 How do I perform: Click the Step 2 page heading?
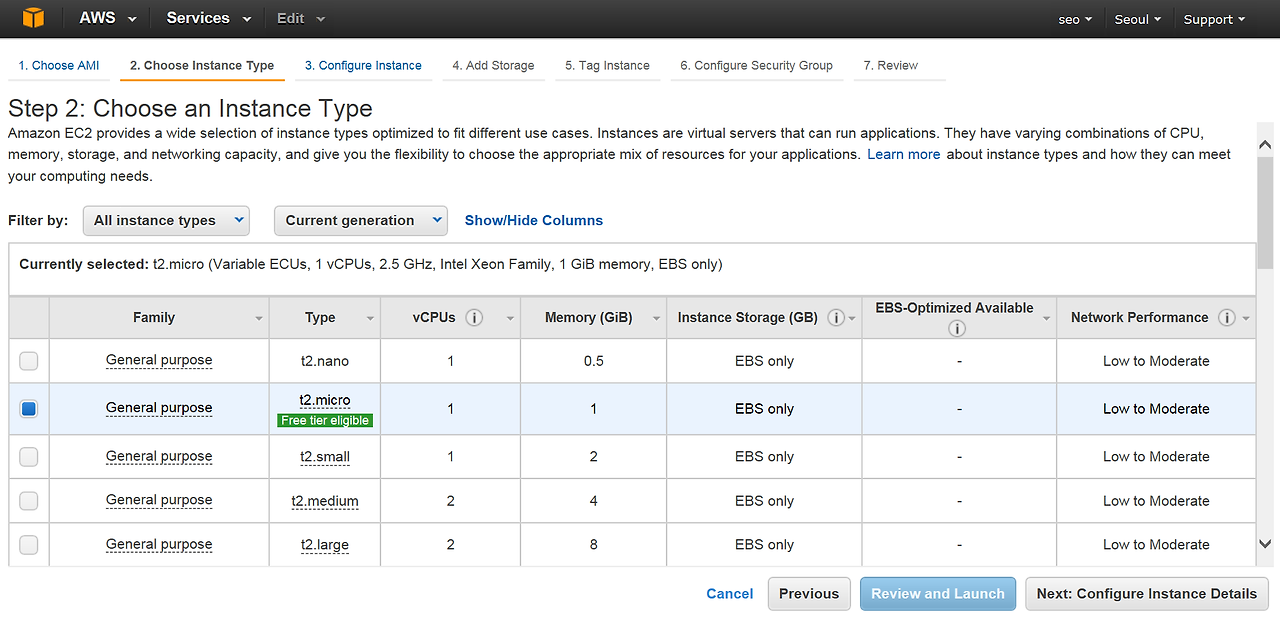(190, 109)
